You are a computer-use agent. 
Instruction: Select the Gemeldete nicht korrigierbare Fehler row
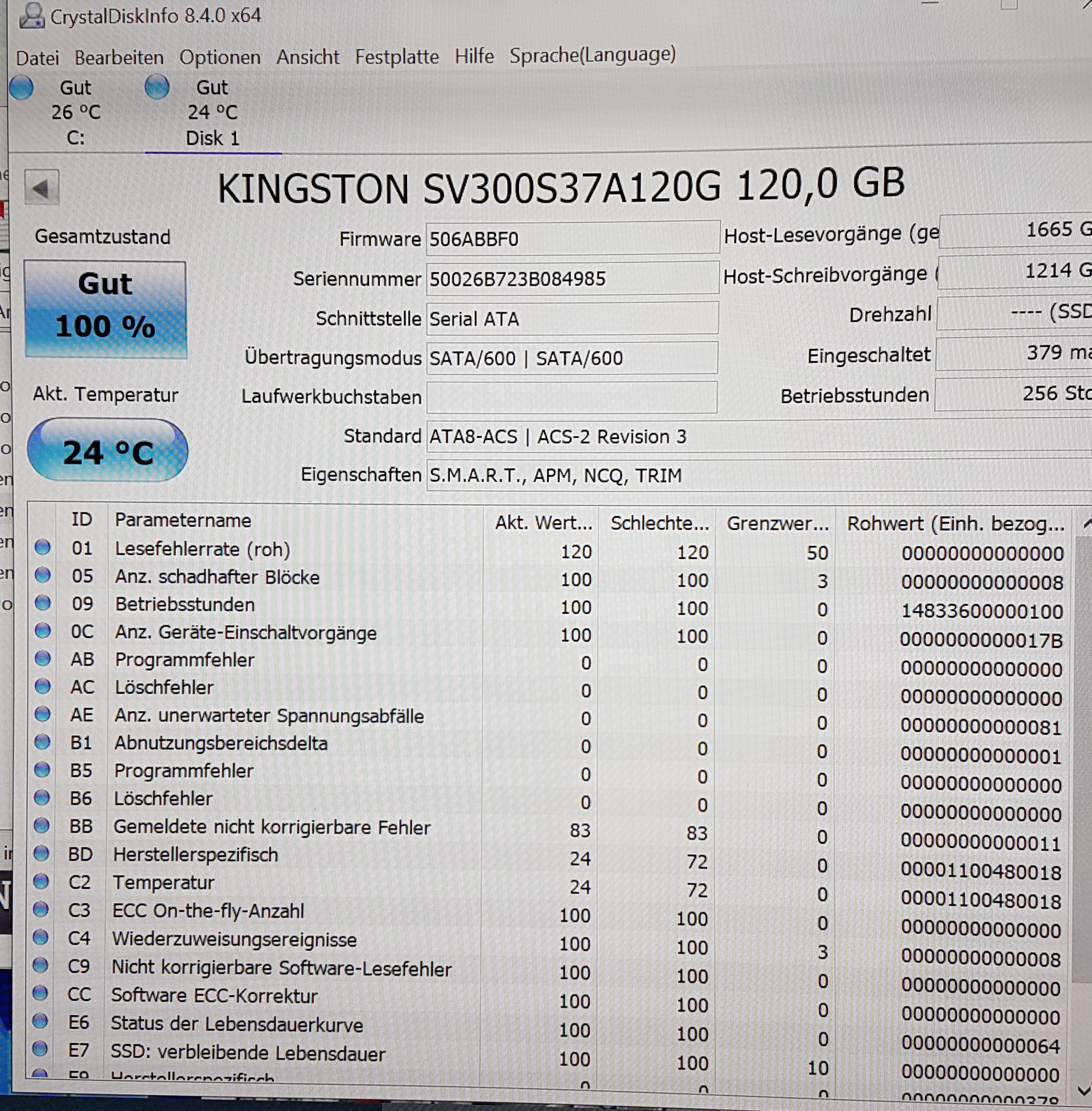[x=272, y=827]
